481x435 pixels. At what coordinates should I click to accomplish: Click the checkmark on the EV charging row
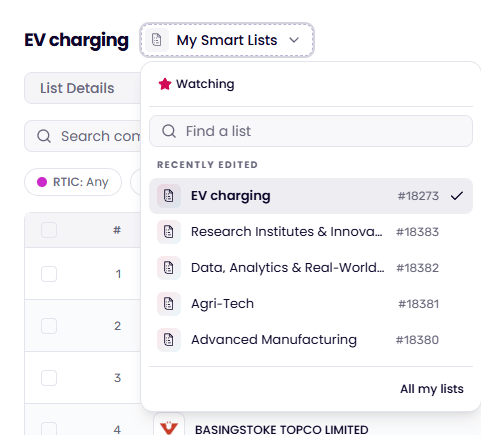tap(457, 196)
